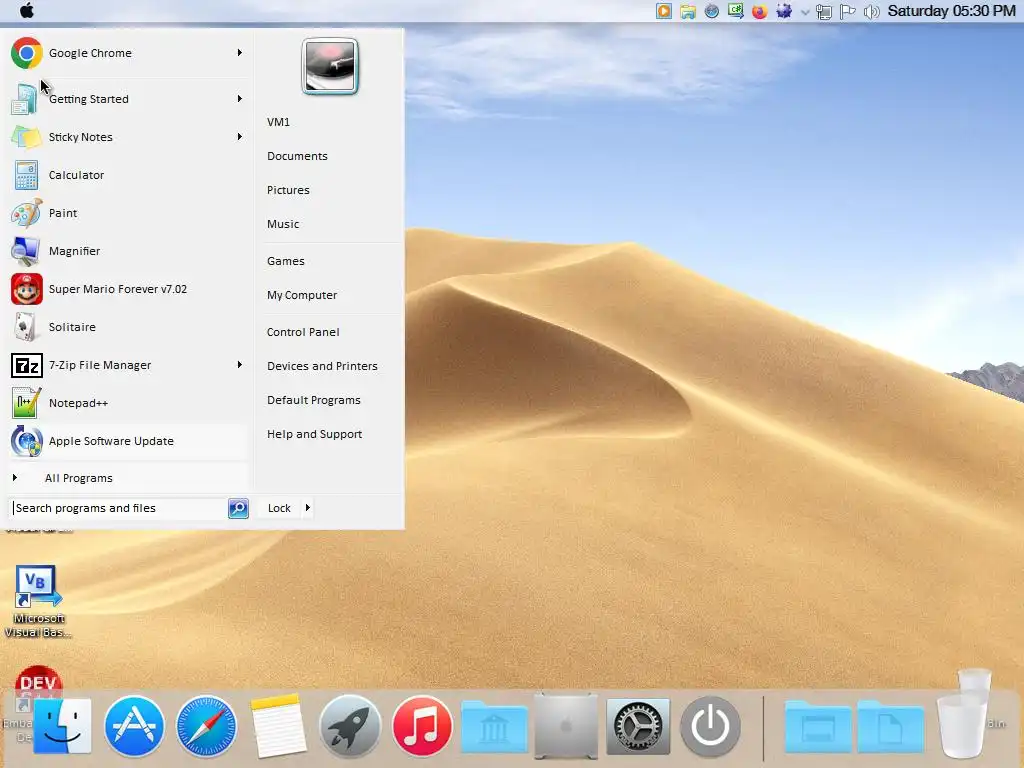Launch the Calculator app

[127, 175]
